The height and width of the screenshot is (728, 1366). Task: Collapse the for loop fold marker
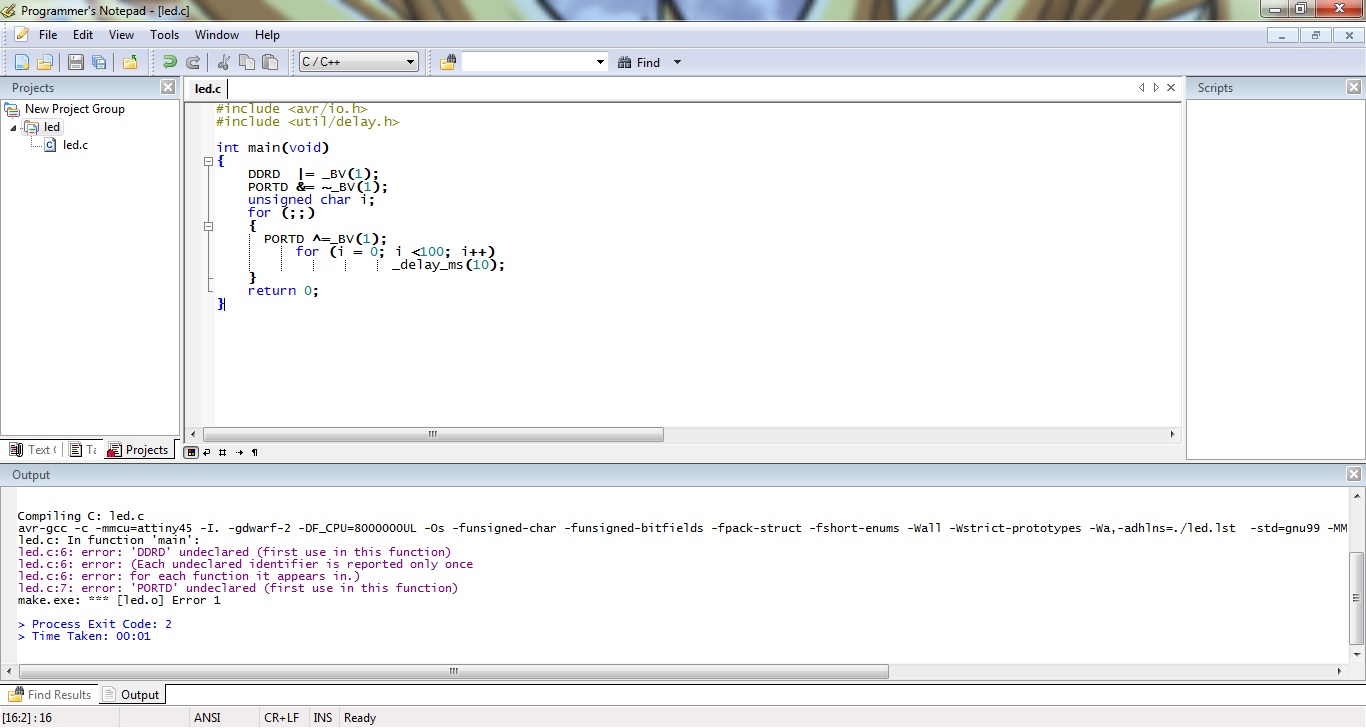pos(208,226)
